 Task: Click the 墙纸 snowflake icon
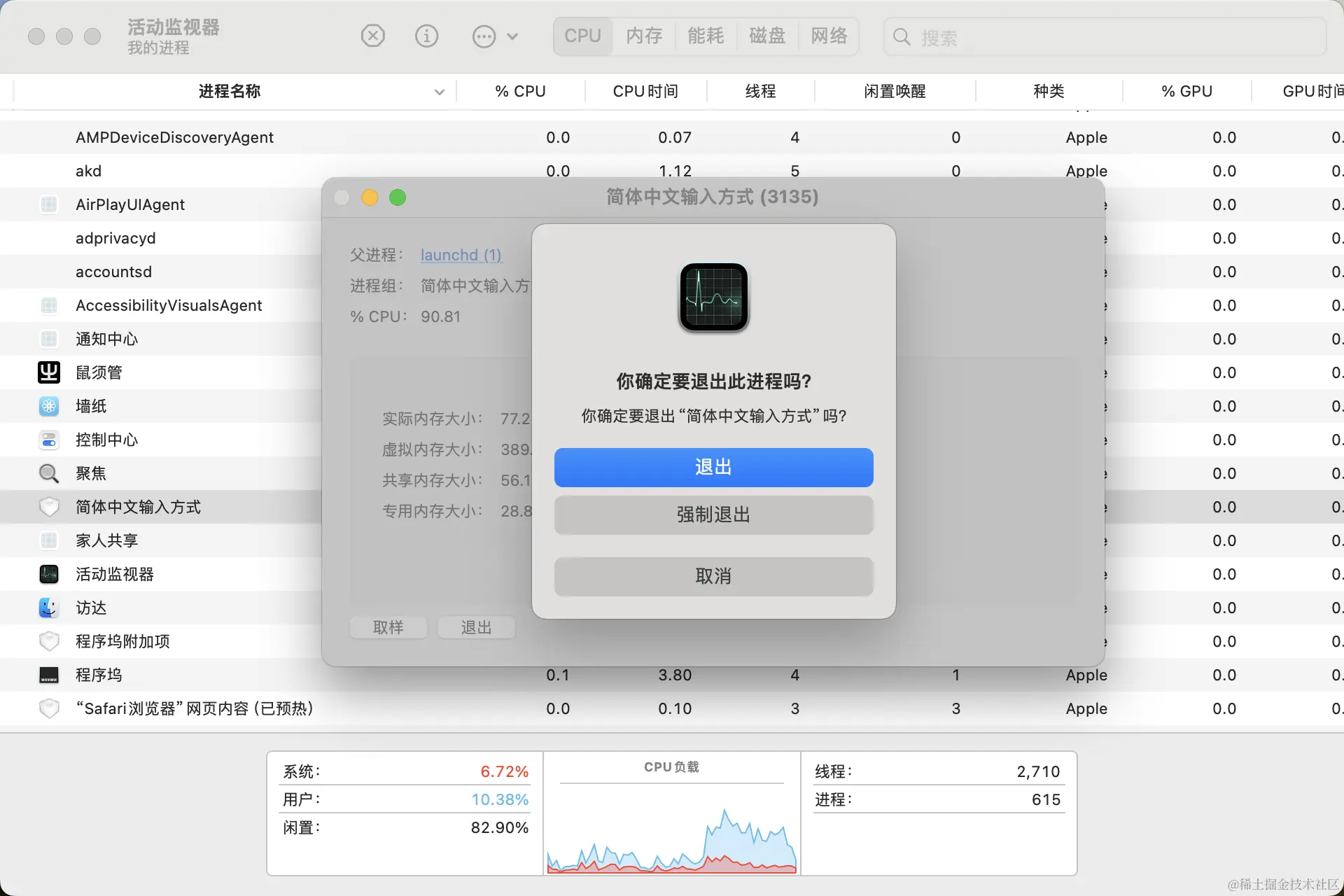(x=48, y=406)
